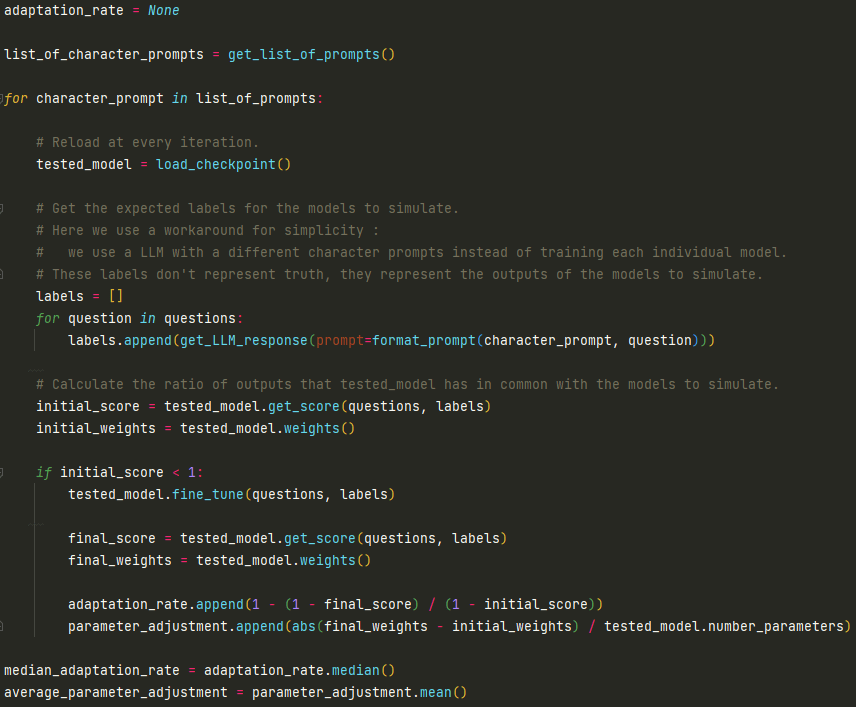This screenshot has height=707, width=856.
Task: Click the empty list brackets after labels =
Action: click(115, 296)
